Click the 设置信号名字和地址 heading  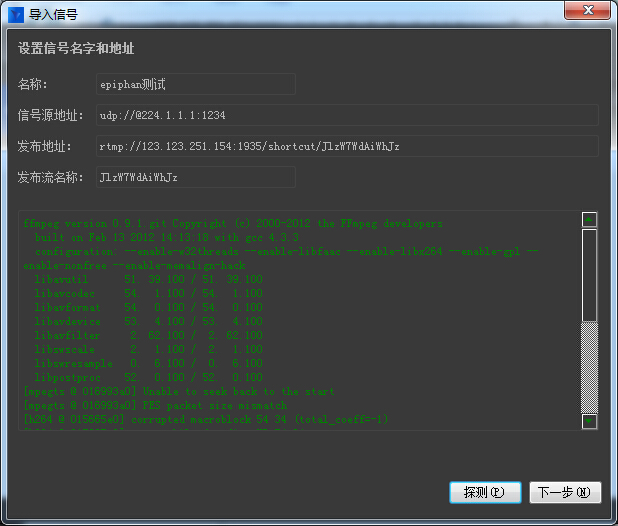[x=76, y=49]
